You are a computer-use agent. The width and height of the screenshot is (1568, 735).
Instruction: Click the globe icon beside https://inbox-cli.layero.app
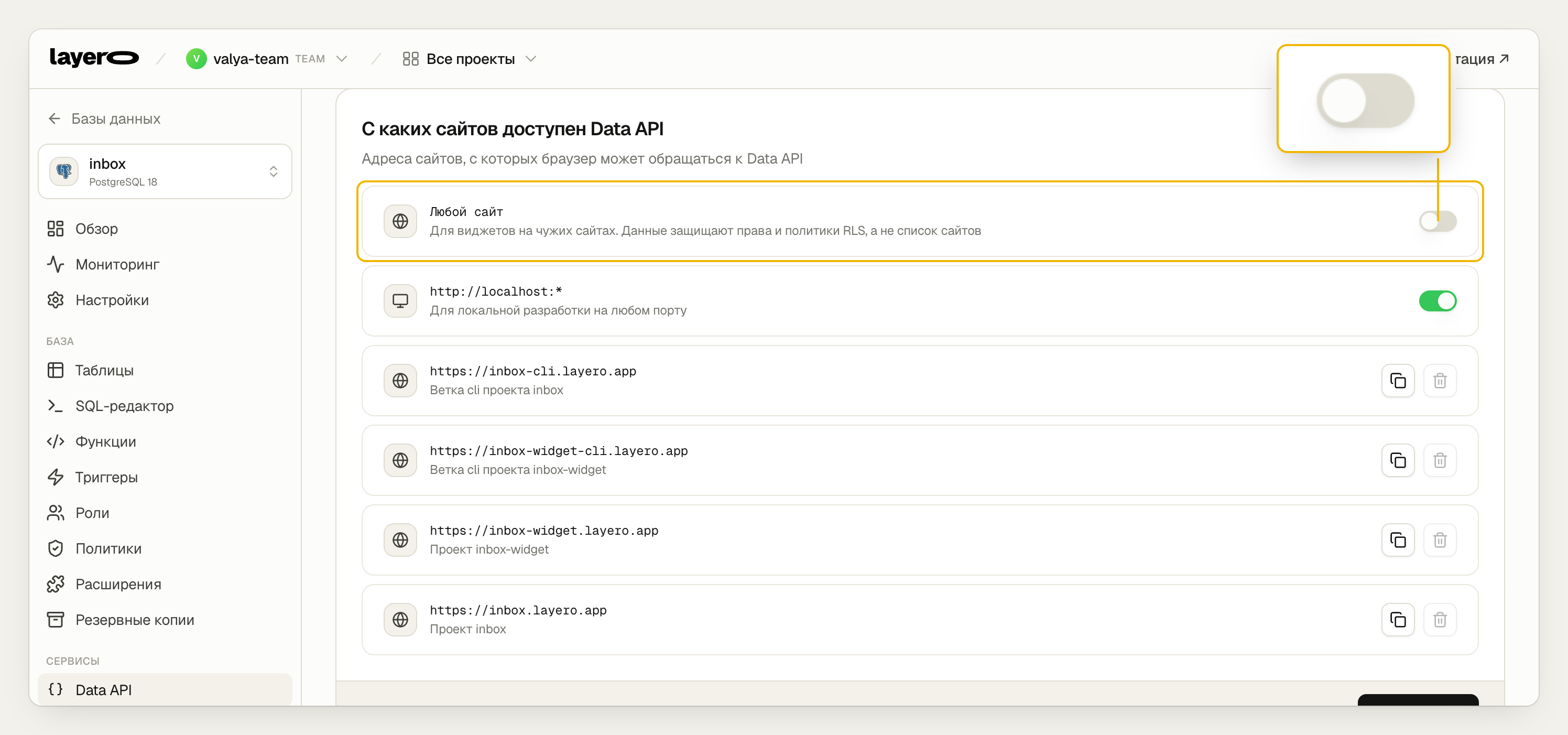point(400,381)
